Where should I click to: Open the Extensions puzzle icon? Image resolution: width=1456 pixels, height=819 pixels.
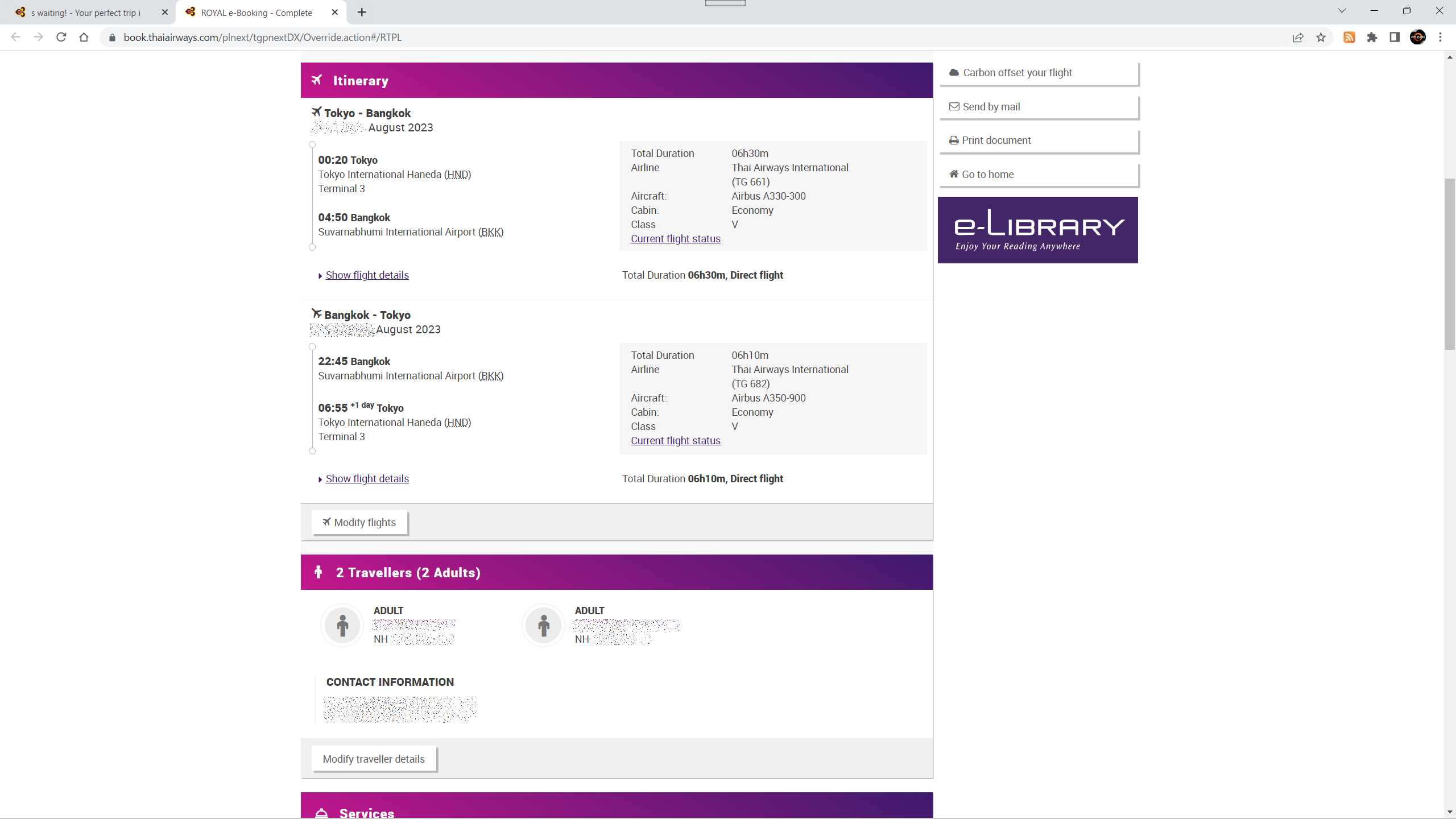tap(1372, 38)
